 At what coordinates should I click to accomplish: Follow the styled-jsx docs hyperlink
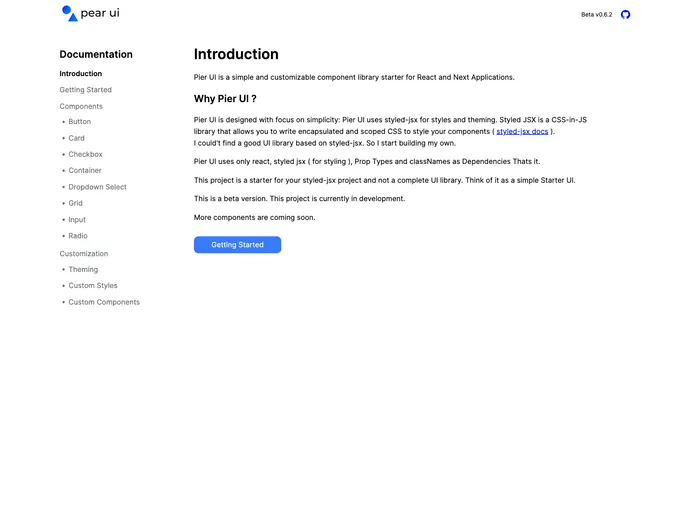point(522,132)
